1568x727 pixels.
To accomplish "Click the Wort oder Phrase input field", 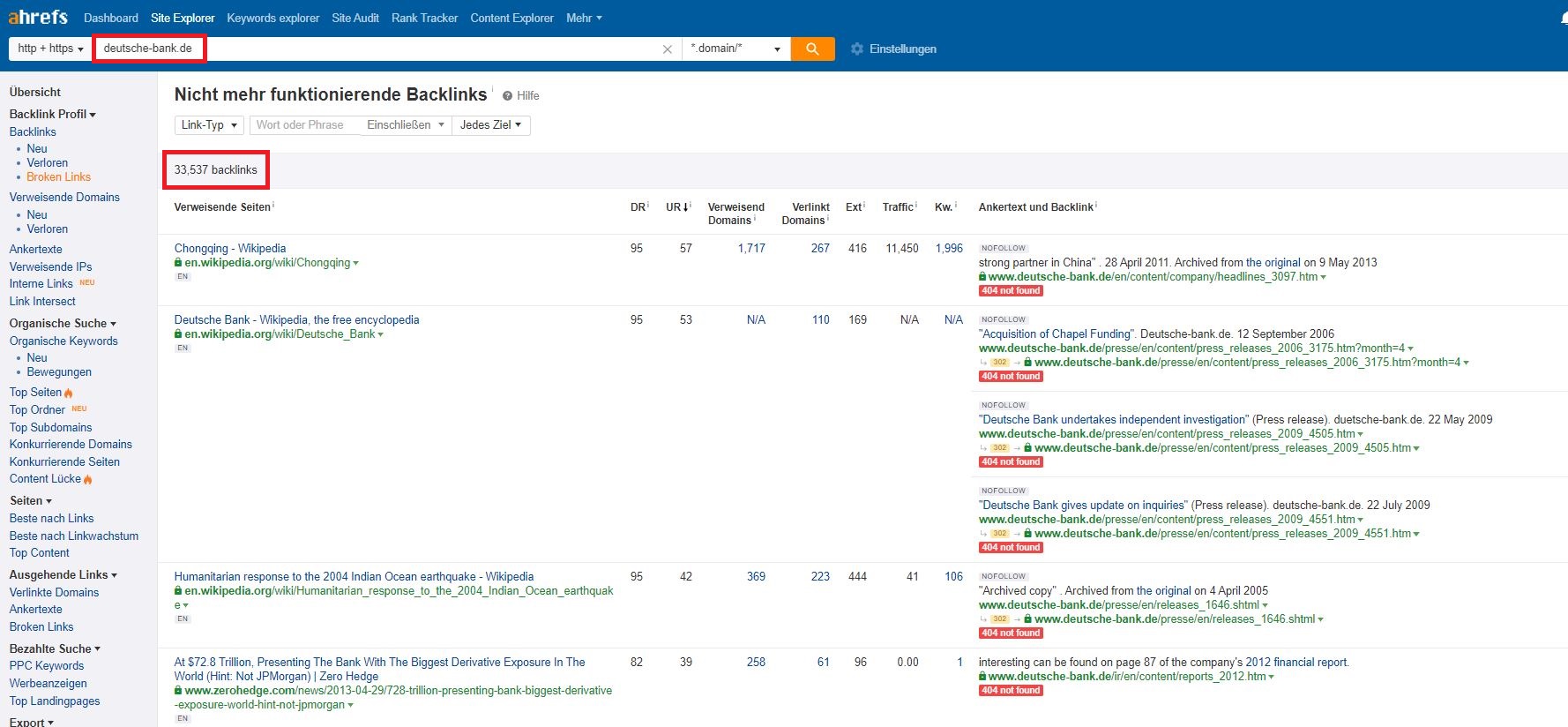I will click(x=305, y=125).
